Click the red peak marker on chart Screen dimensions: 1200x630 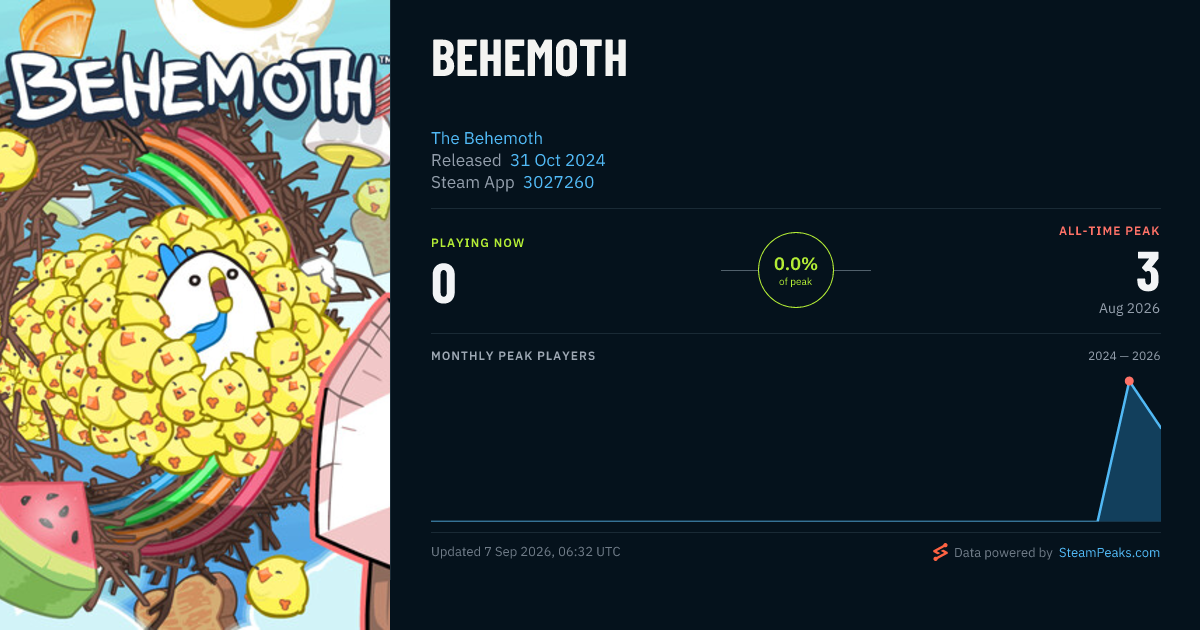(x=1129, y=381)
